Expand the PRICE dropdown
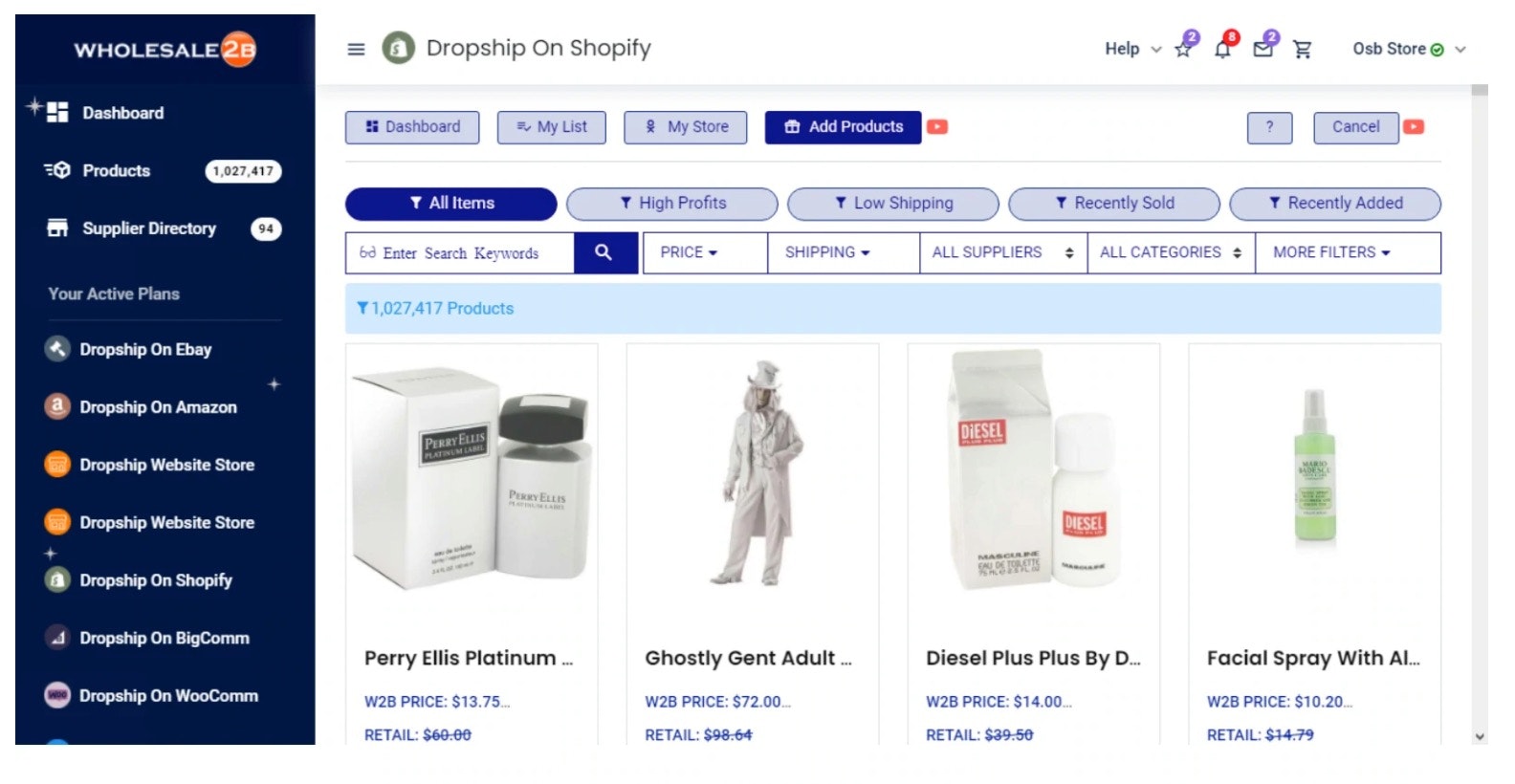 click(x=689, y=252)
